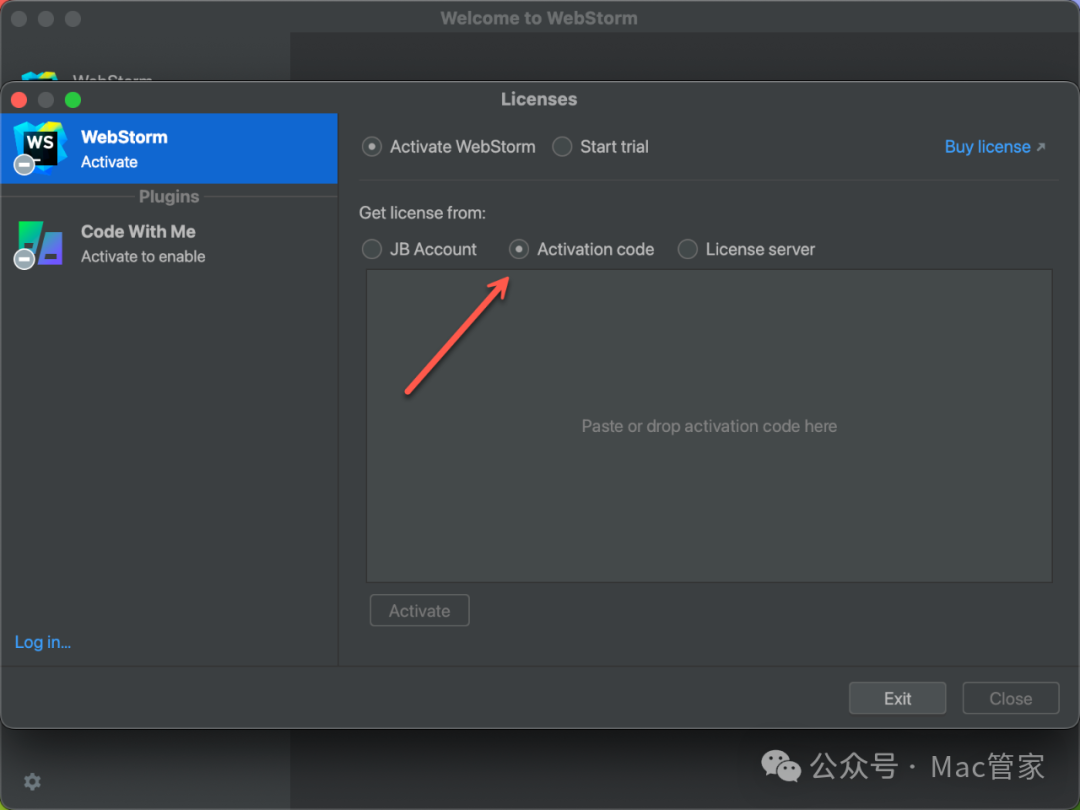Image resolution: width=1080 pixels, height=810 pixels.
Task: Select Code With Me plugin entry
Action: click(x=169, y=244)
